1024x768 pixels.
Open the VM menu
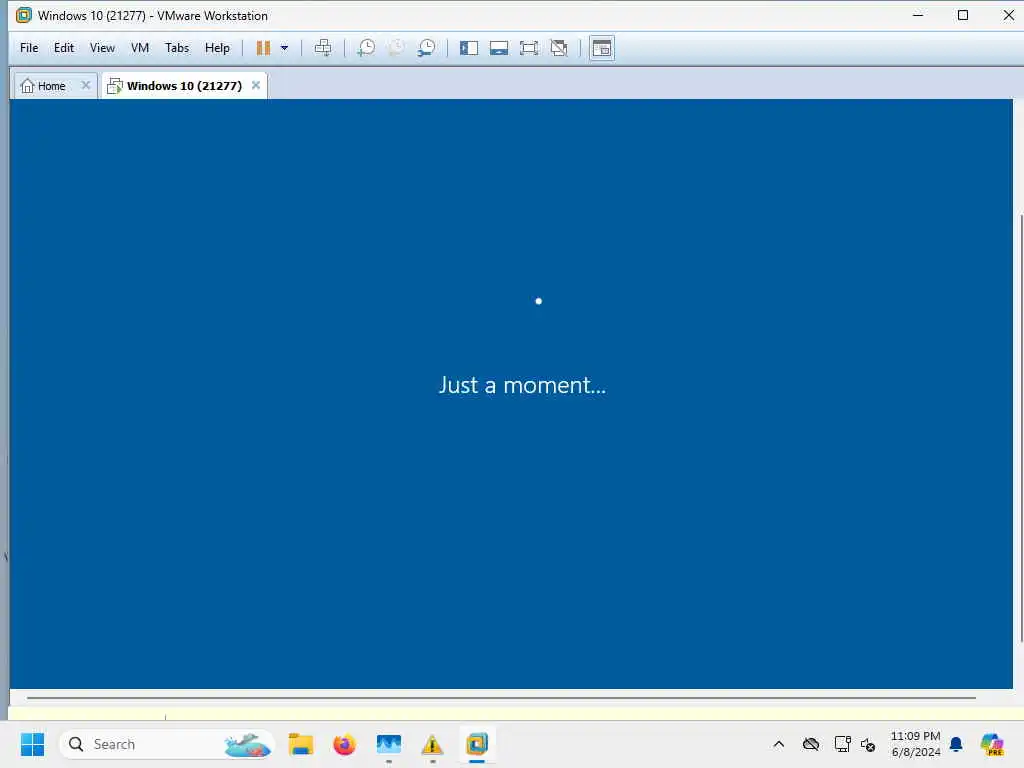pyautogui.click(x=139, y=48)
